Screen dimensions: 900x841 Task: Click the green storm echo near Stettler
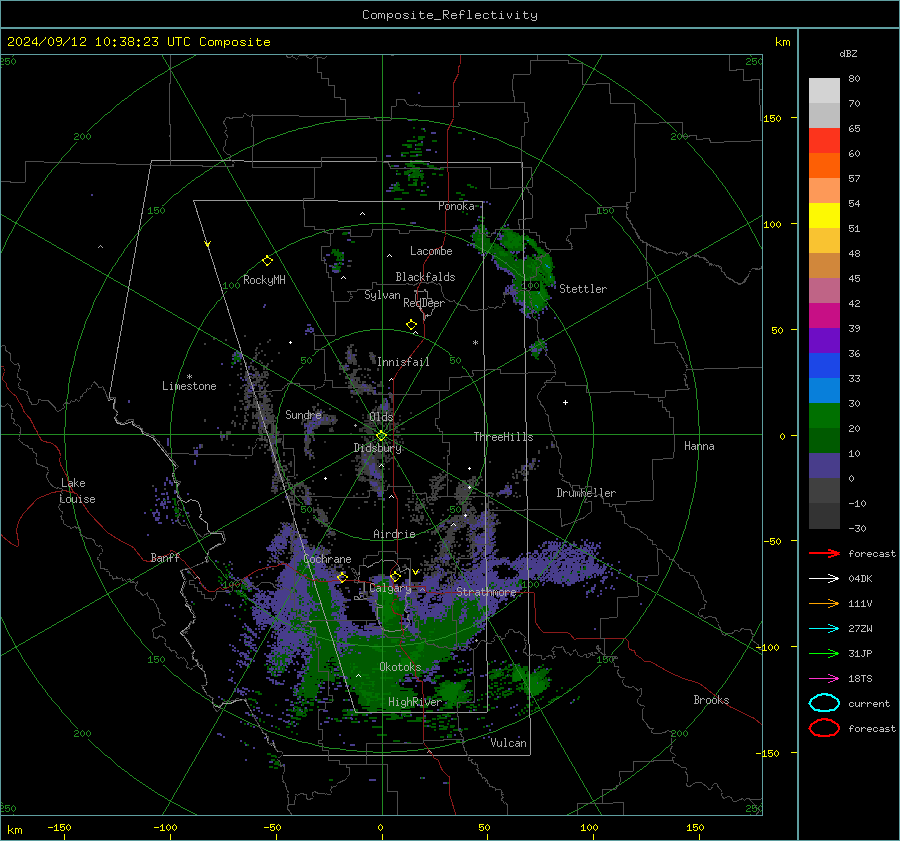click(x=525, y=269)
